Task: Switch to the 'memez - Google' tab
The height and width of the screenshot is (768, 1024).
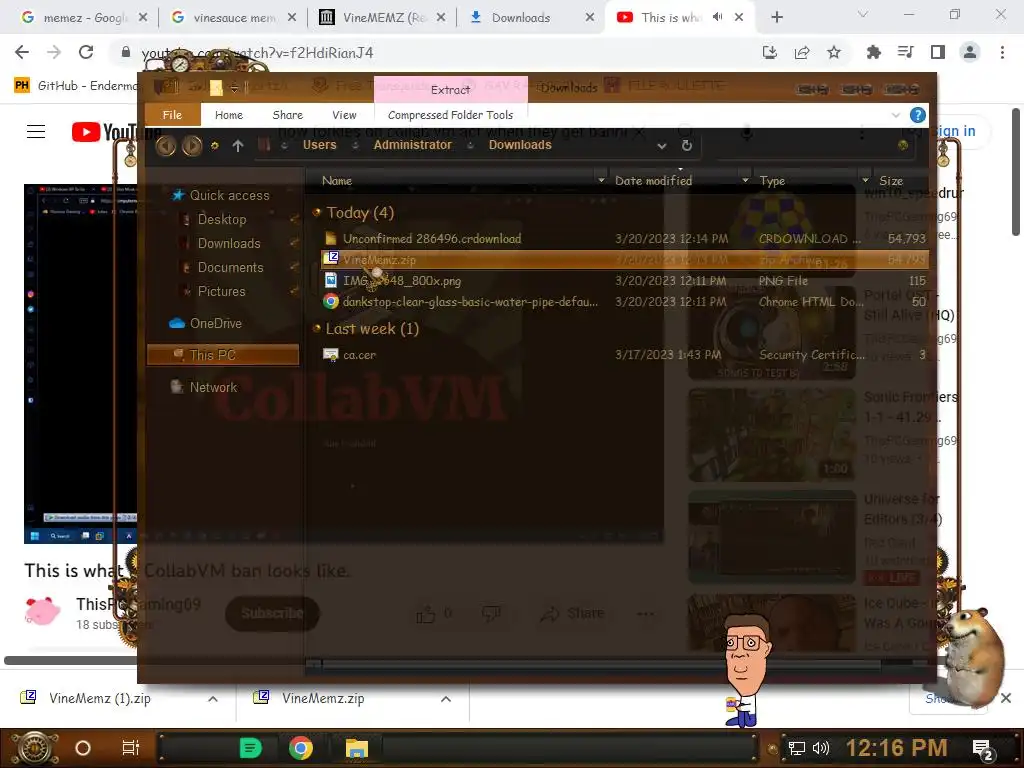Action: tap(83, 18)
